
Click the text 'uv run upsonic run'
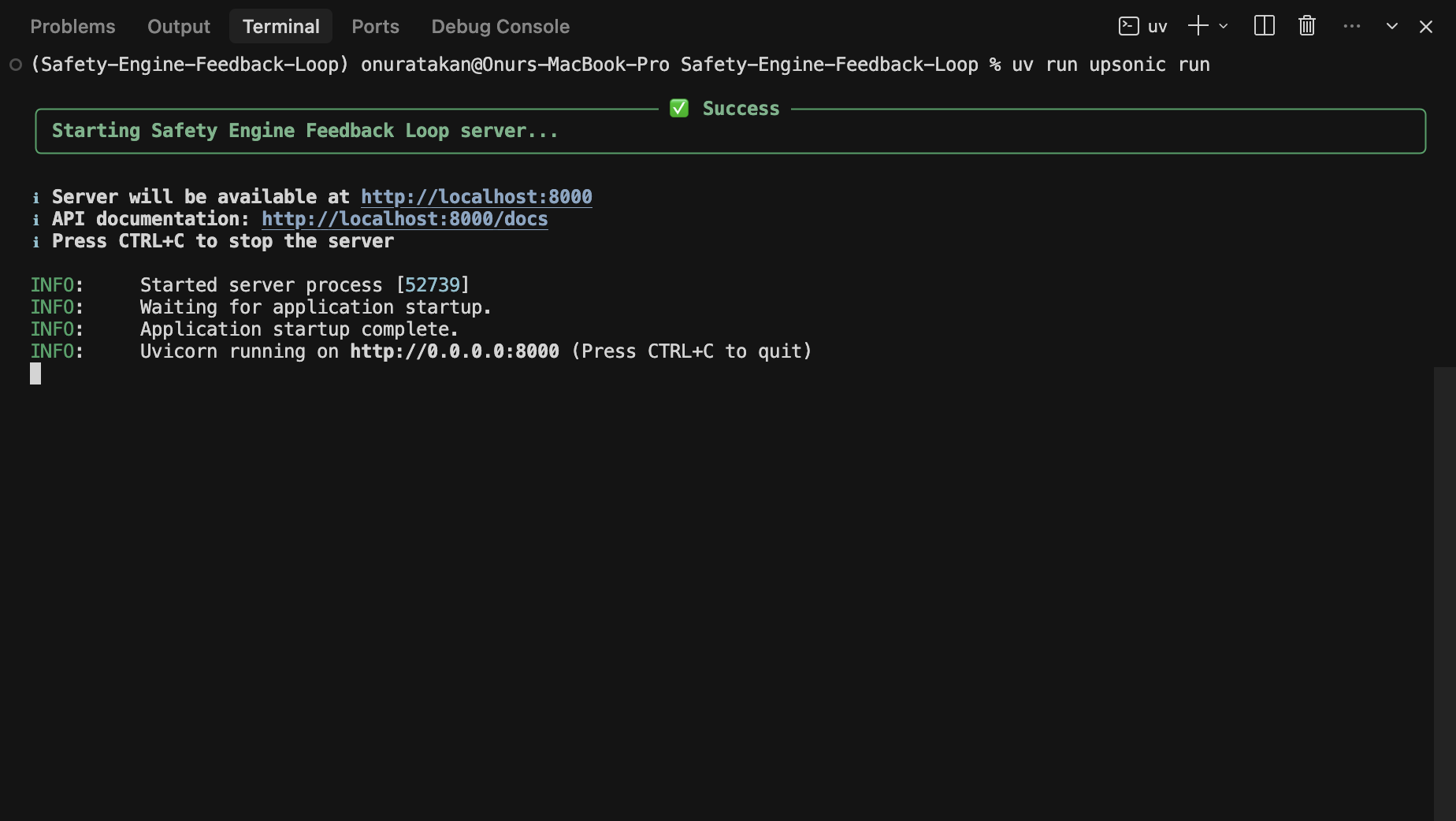[1110, 65]
